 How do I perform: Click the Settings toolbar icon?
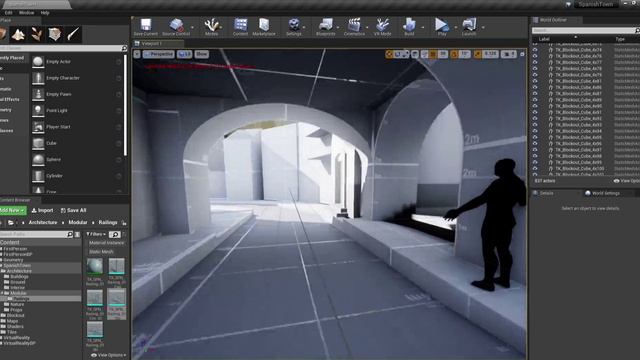click(293, 24)
